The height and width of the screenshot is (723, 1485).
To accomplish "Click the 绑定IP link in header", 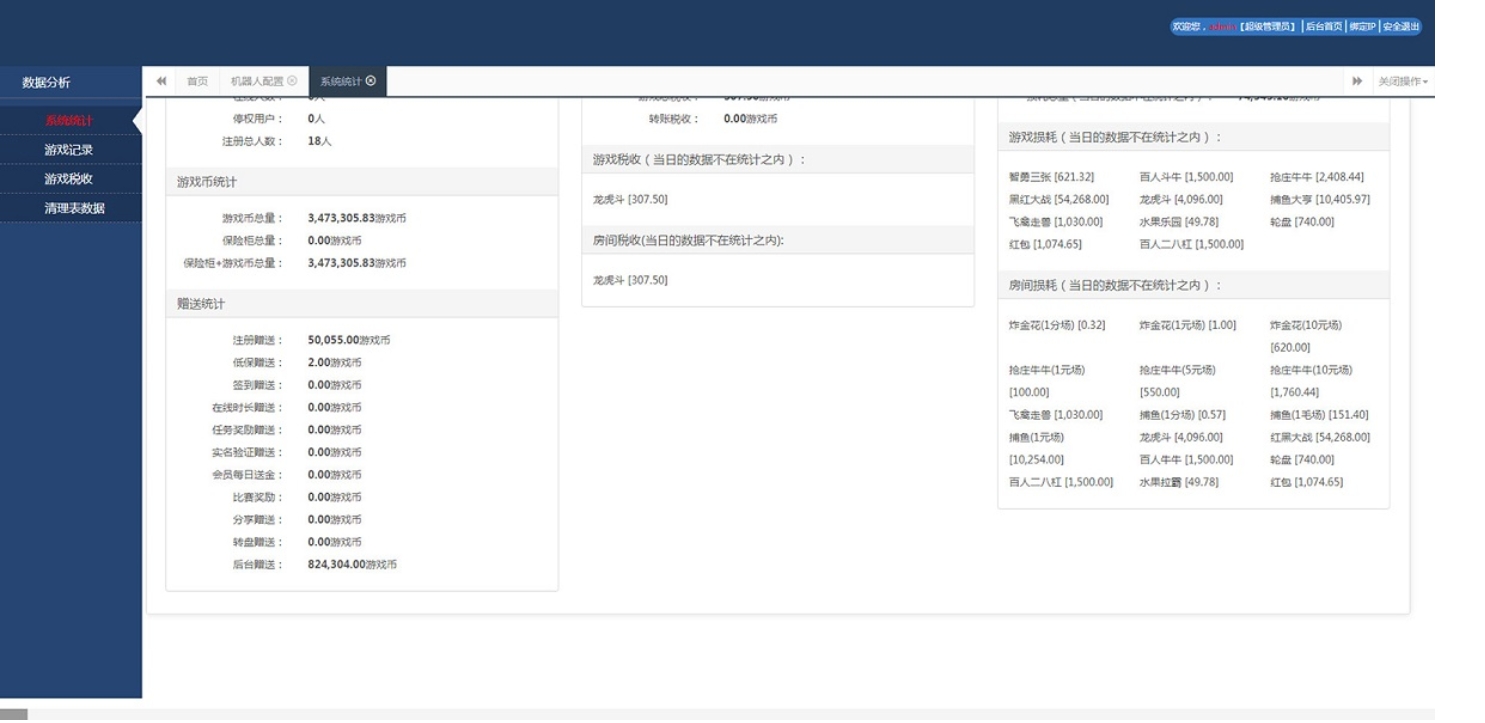I will [x=1361, y=27].
